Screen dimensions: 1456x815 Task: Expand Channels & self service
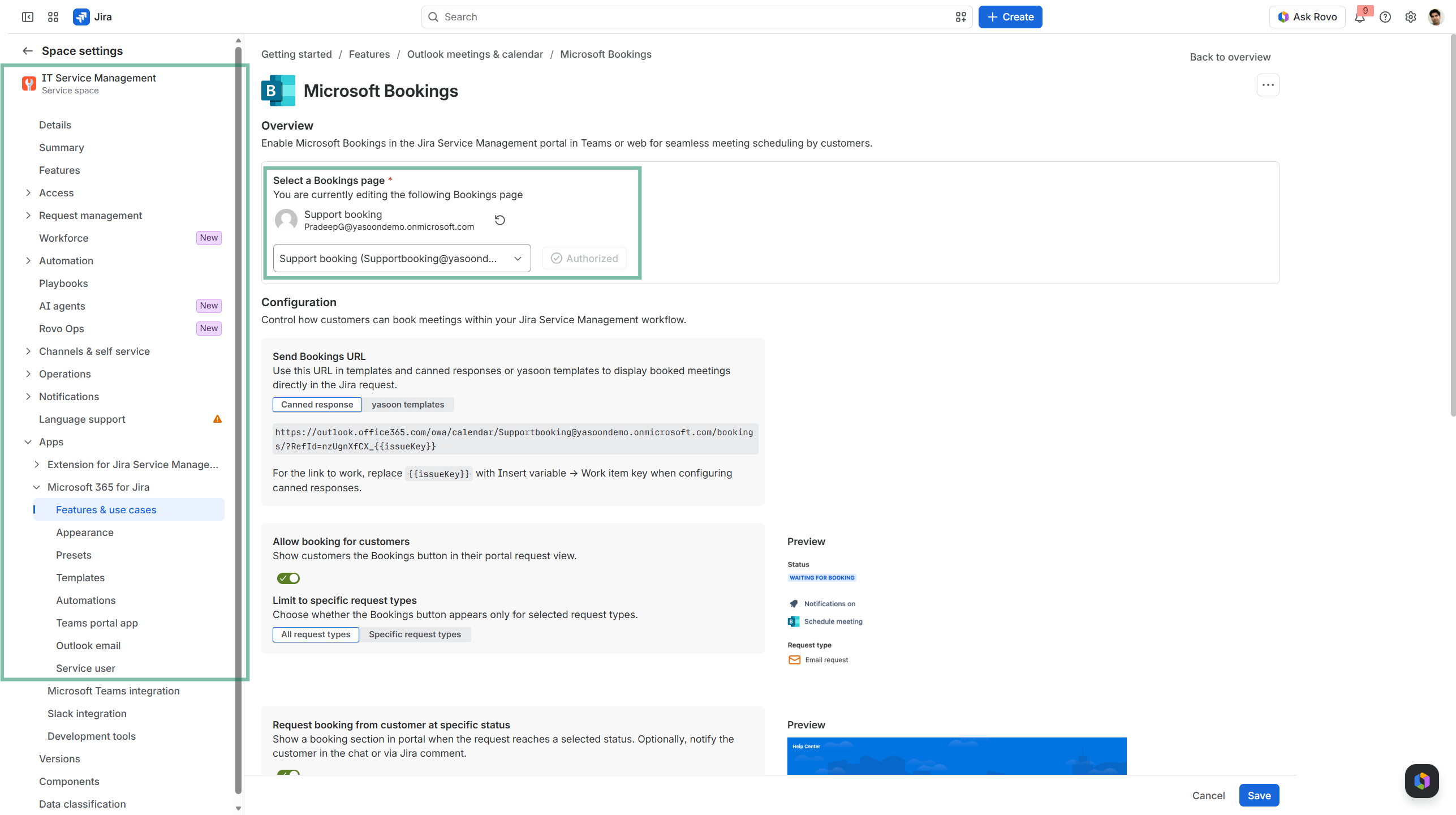28,351
